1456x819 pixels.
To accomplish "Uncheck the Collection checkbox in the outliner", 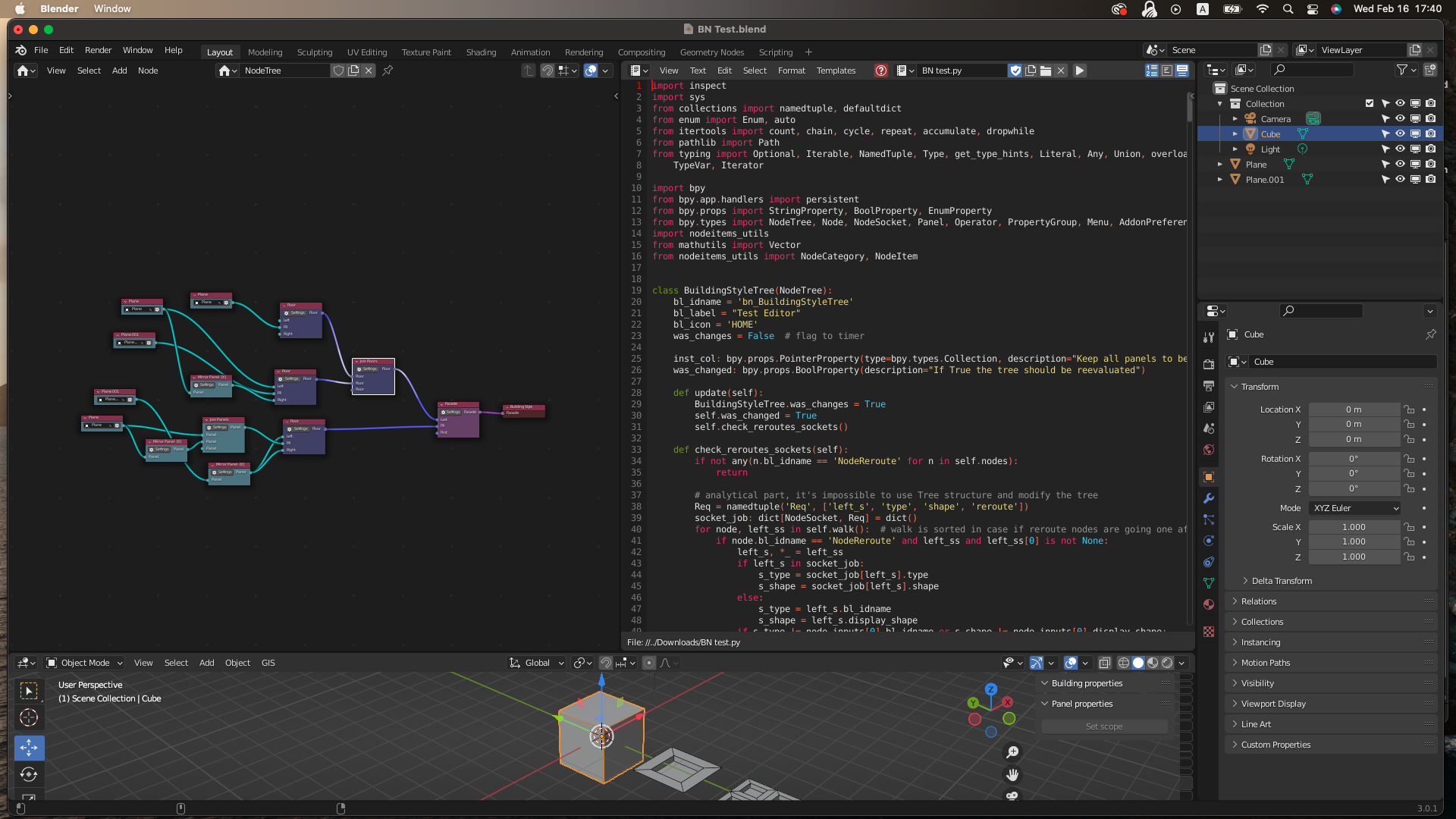I will [x=1370, y=103].
